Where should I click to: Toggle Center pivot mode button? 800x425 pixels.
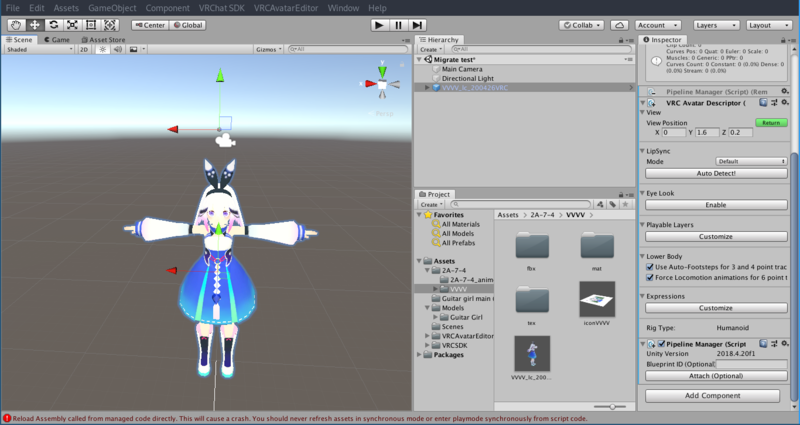coord(150,25)
